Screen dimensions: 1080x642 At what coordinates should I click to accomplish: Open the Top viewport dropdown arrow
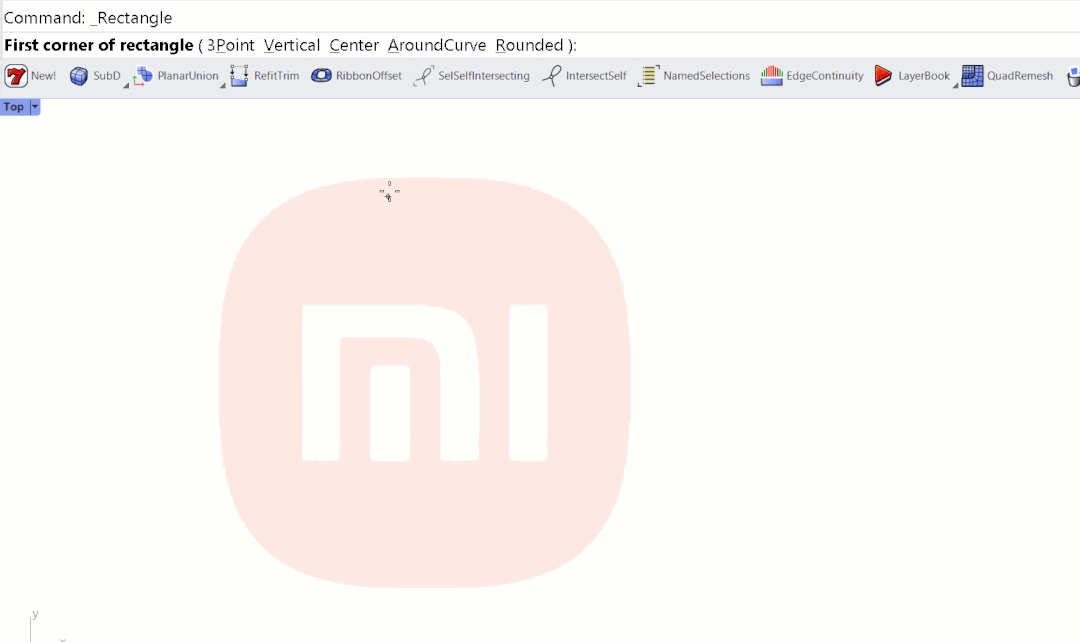pos(34,107)
